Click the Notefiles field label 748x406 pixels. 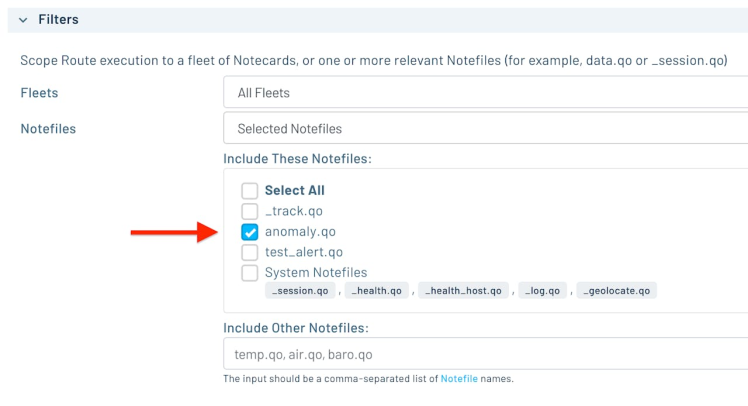point(48,129)
